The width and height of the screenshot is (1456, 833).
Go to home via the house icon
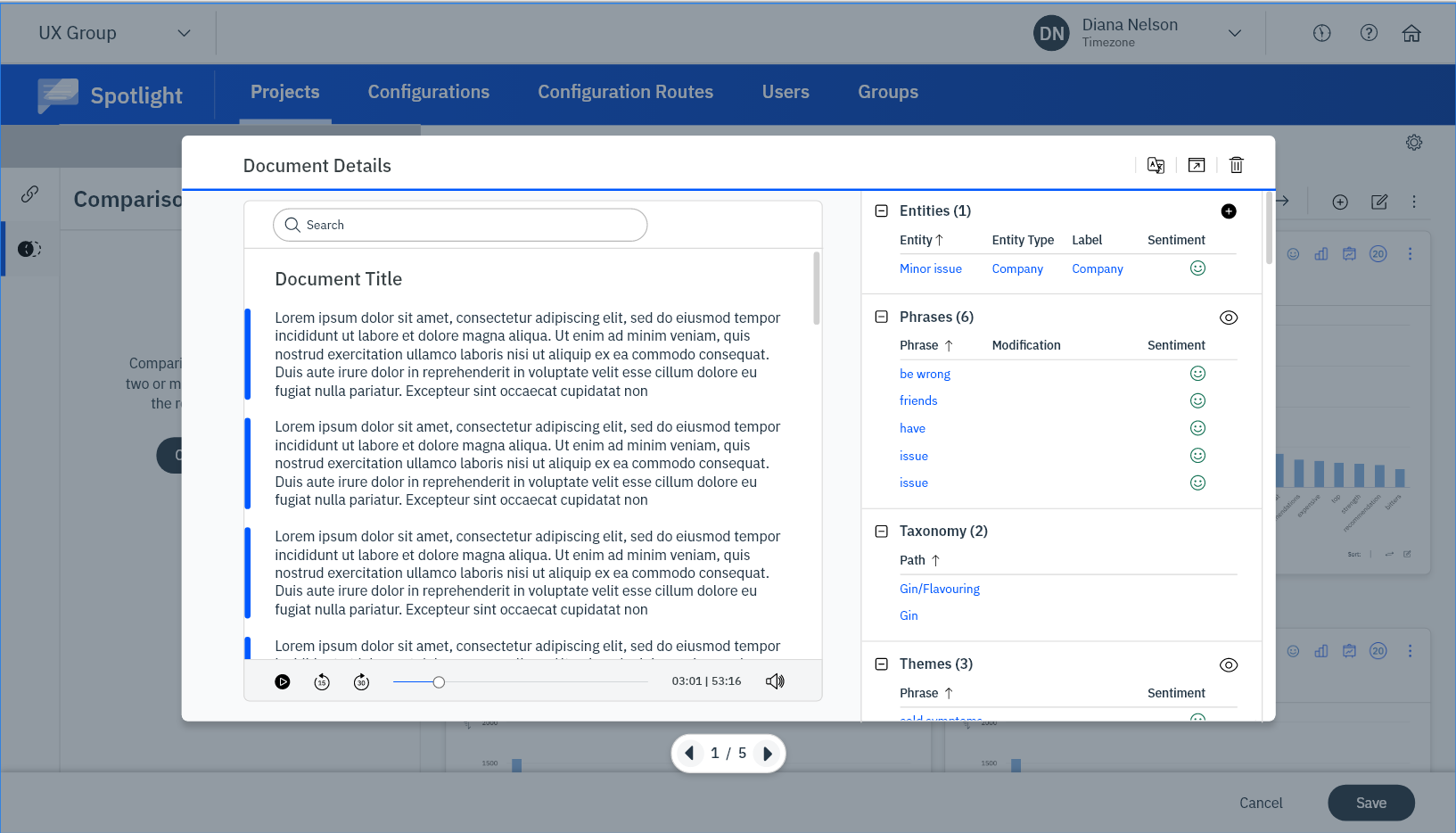pyautogui.click(x=1411, y=33)
